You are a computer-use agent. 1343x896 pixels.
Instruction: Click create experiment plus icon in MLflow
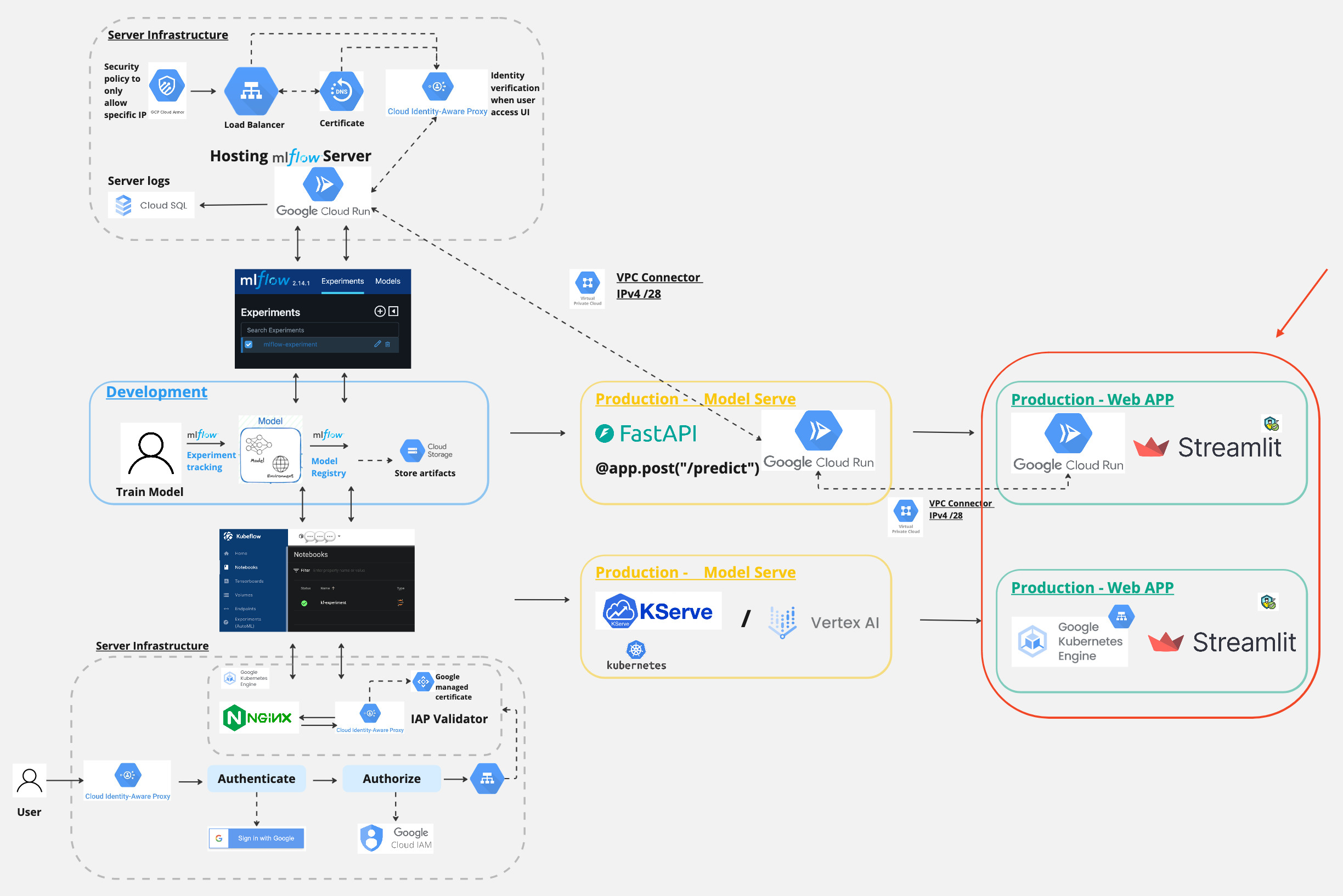[380, 311]
